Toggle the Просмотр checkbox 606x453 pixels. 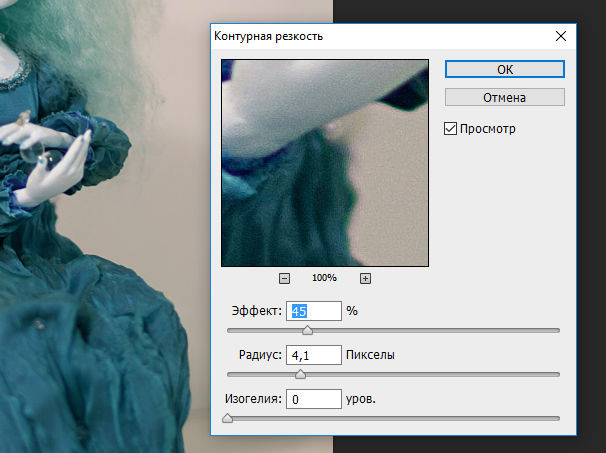[x=450, y=128]
